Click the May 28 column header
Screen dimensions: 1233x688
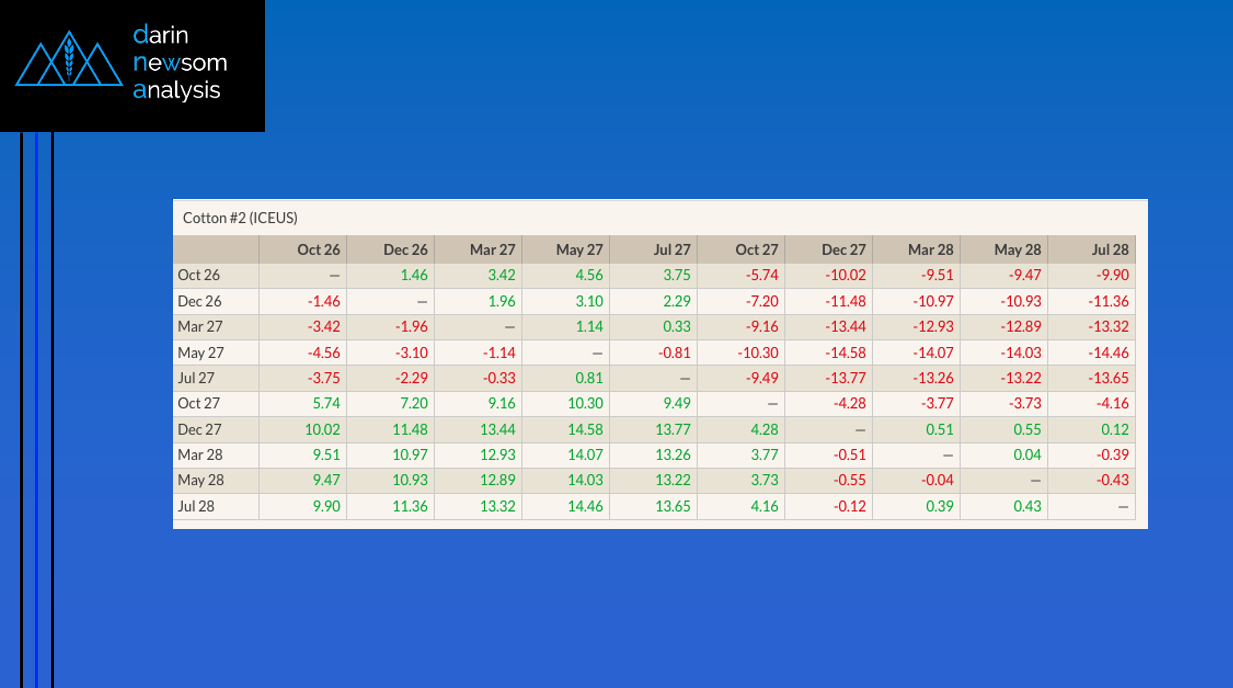click(x=1018, y=249)
